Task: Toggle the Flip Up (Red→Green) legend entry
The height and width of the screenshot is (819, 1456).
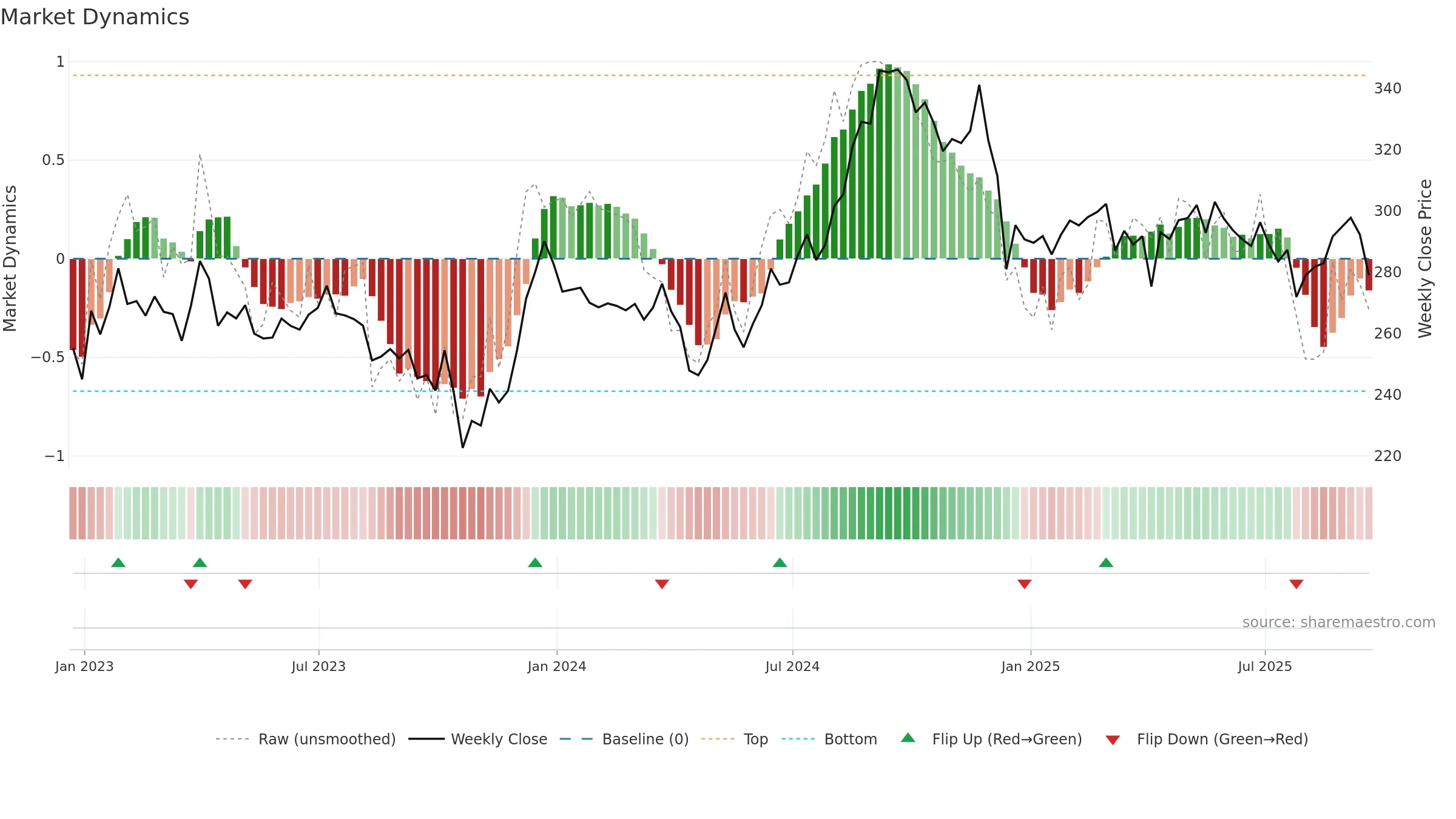Action: [991, 740]
